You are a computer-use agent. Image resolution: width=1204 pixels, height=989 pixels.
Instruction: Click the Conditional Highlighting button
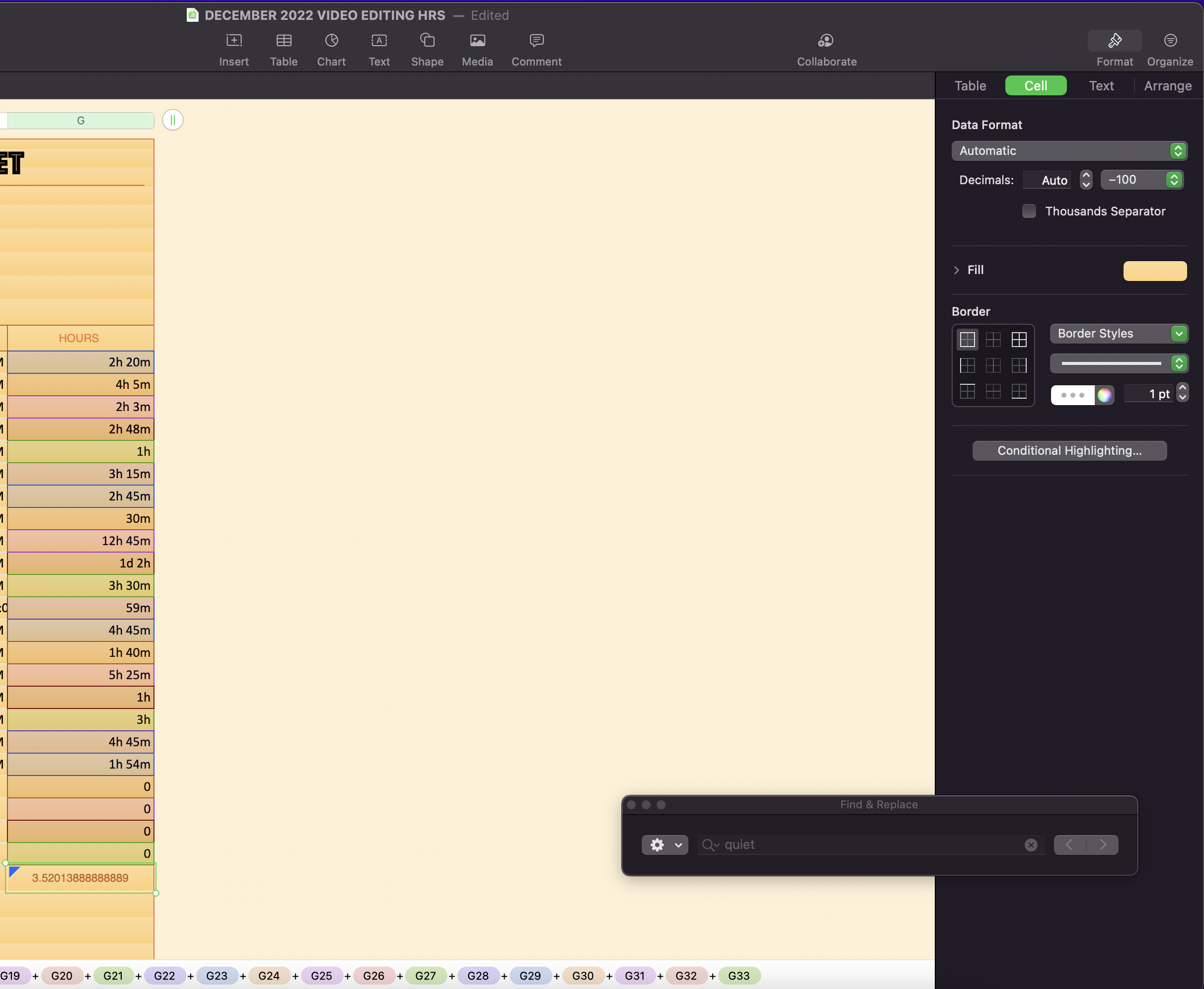click(1069, 451)
